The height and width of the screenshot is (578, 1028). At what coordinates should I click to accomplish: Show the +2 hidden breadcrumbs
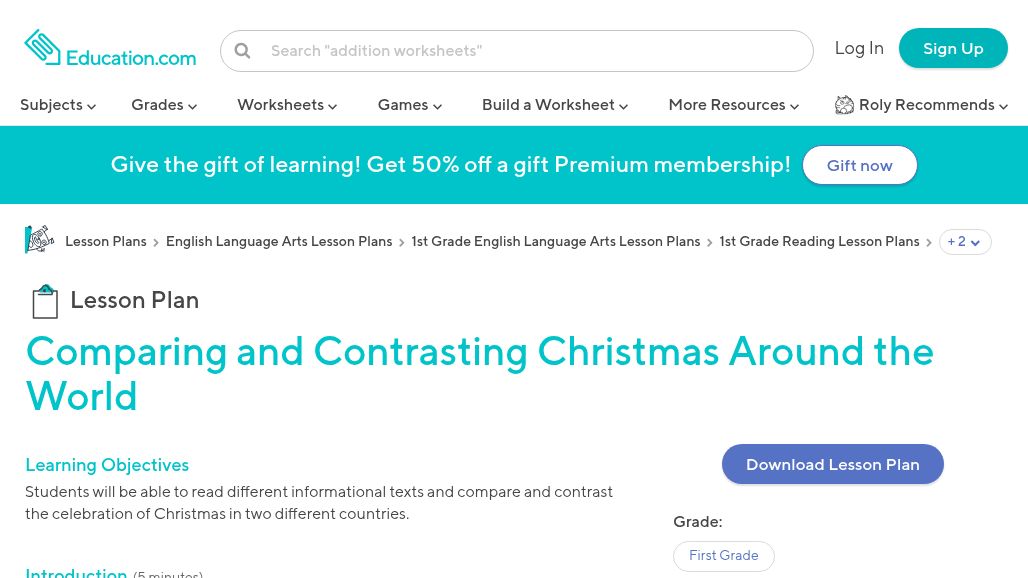pos(964,242)
